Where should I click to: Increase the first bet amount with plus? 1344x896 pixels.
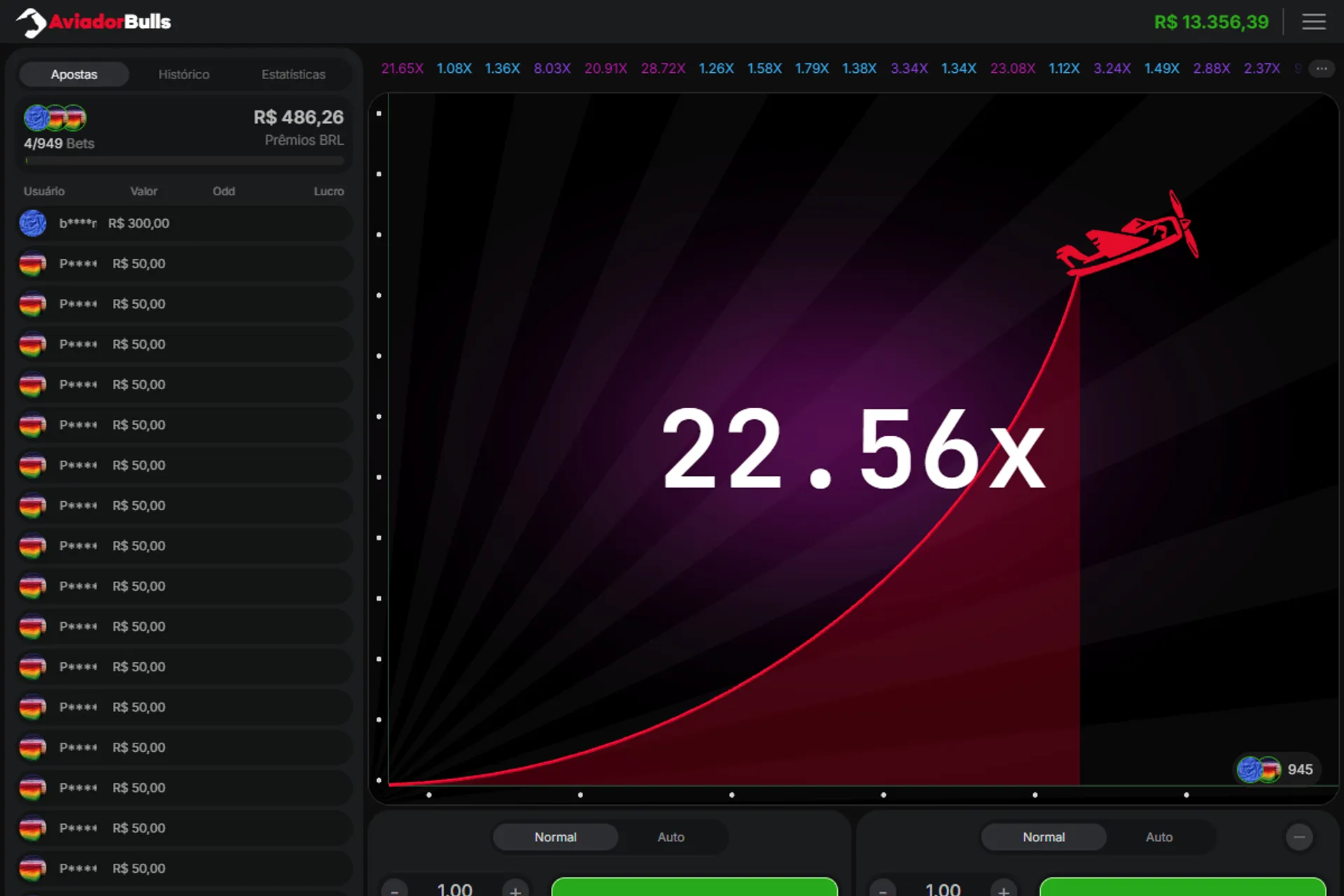515,890
